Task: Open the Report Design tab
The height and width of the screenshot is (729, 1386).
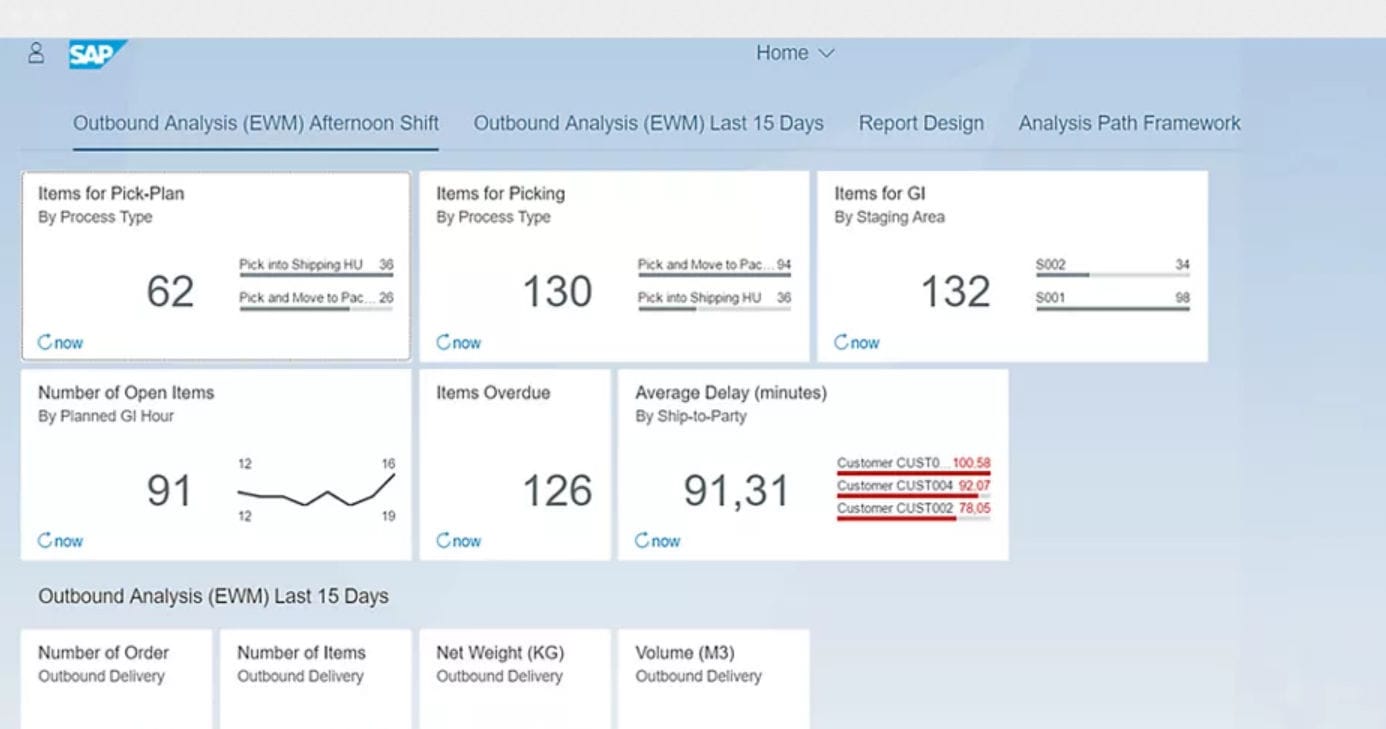Action: coord(920,122)
